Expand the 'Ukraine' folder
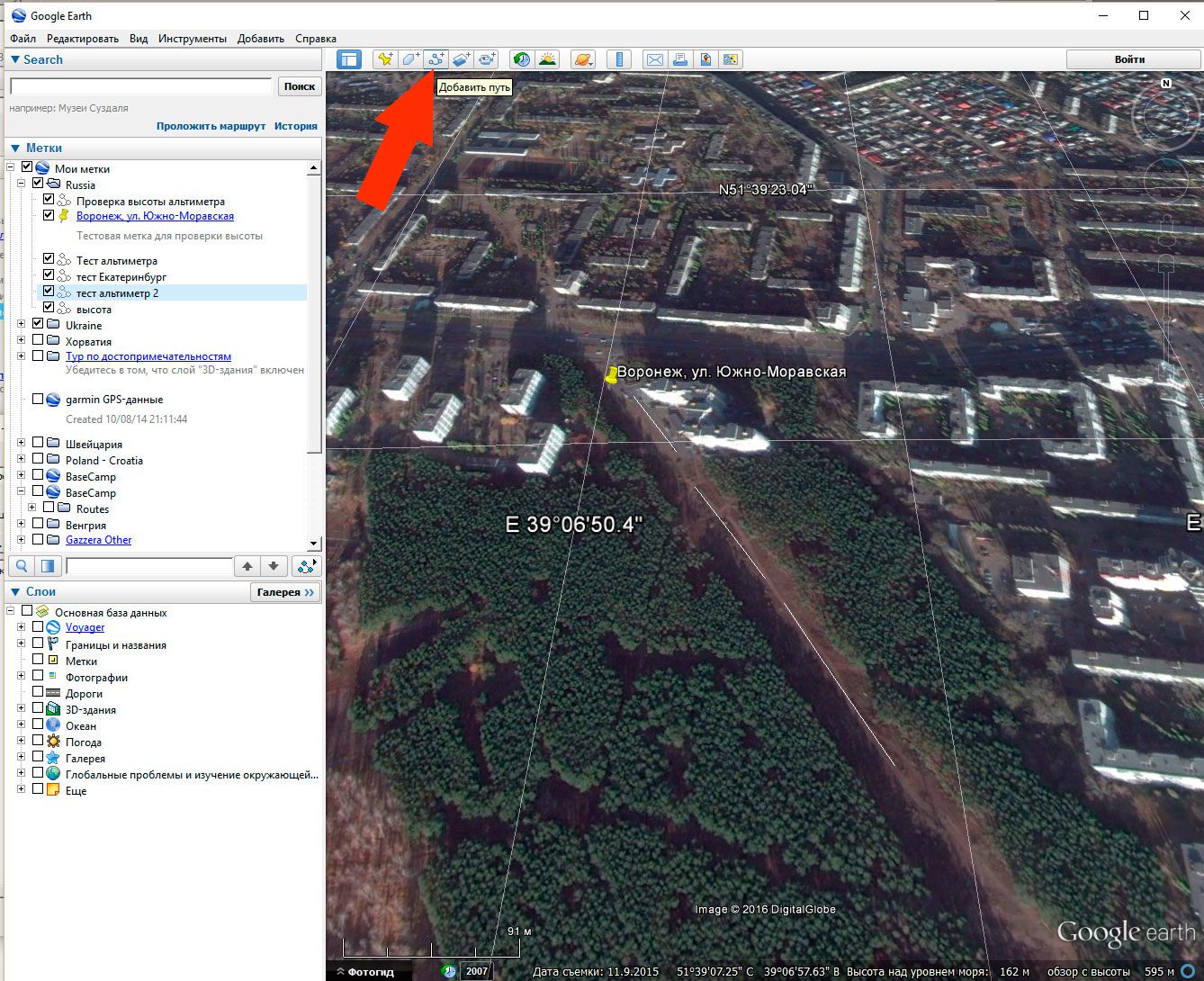The image size is (1204, 981). click(x=22, y=325)
